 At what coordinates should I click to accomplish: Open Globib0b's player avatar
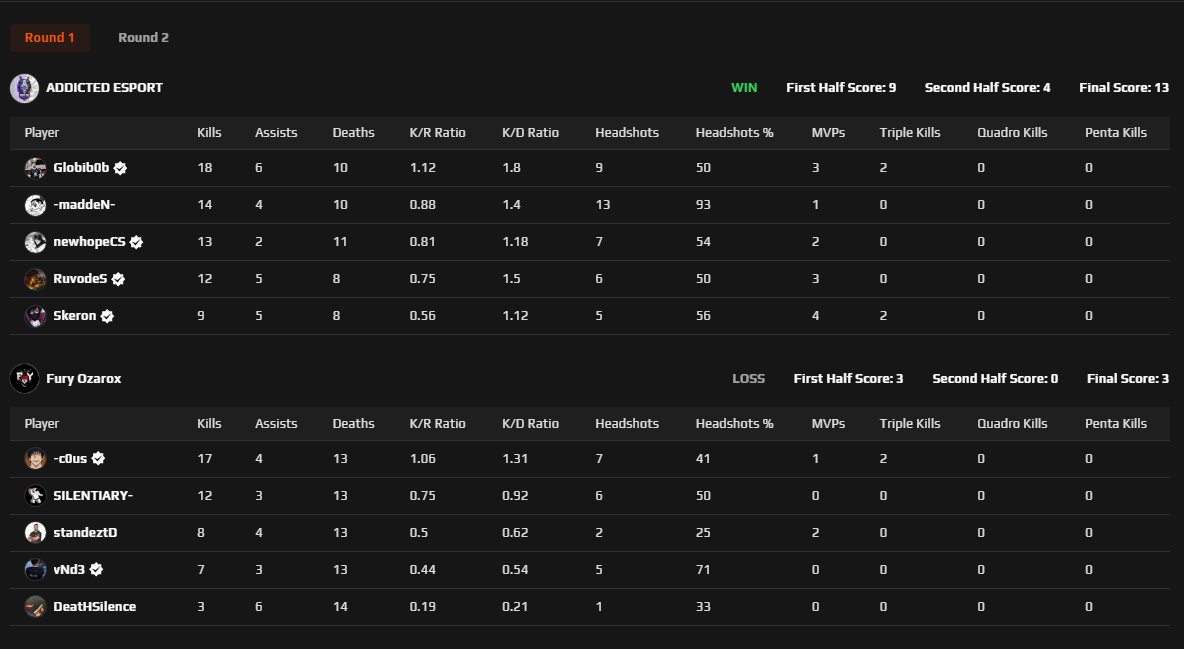pos(35,168)
